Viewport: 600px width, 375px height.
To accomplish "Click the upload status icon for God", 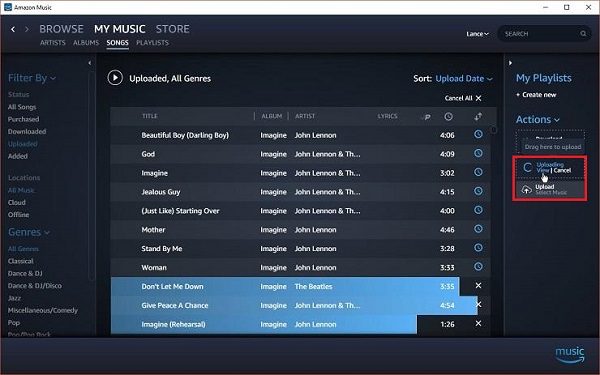I will (478, 153).
